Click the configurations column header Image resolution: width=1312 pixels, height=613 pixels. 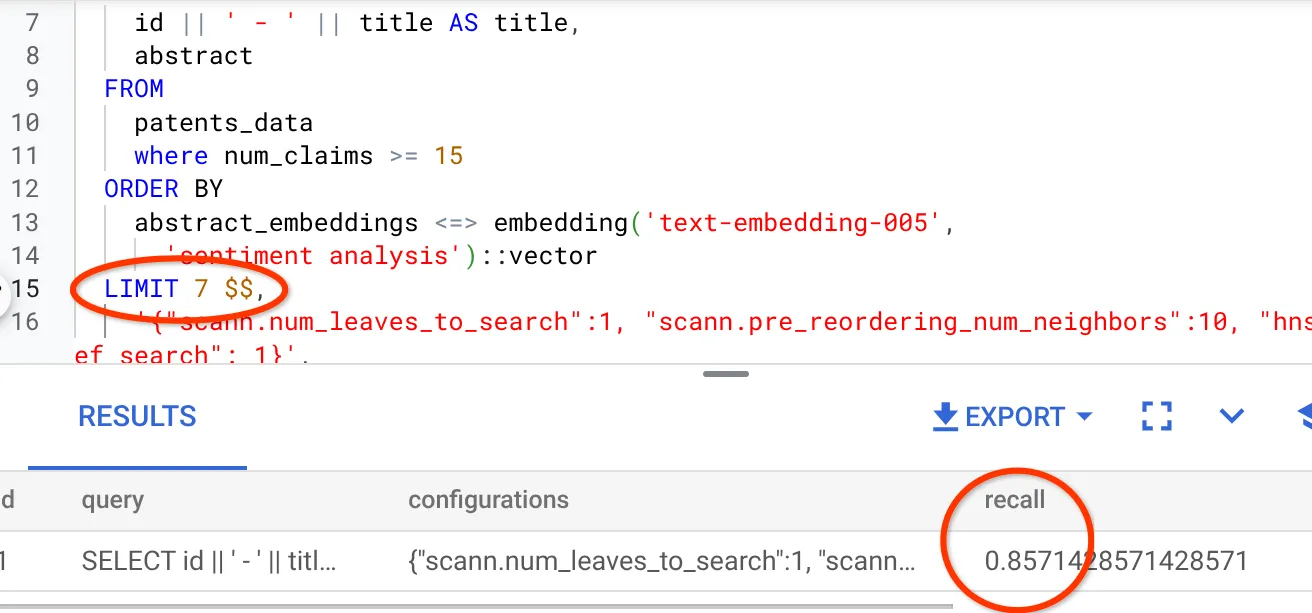click(488, 500)
